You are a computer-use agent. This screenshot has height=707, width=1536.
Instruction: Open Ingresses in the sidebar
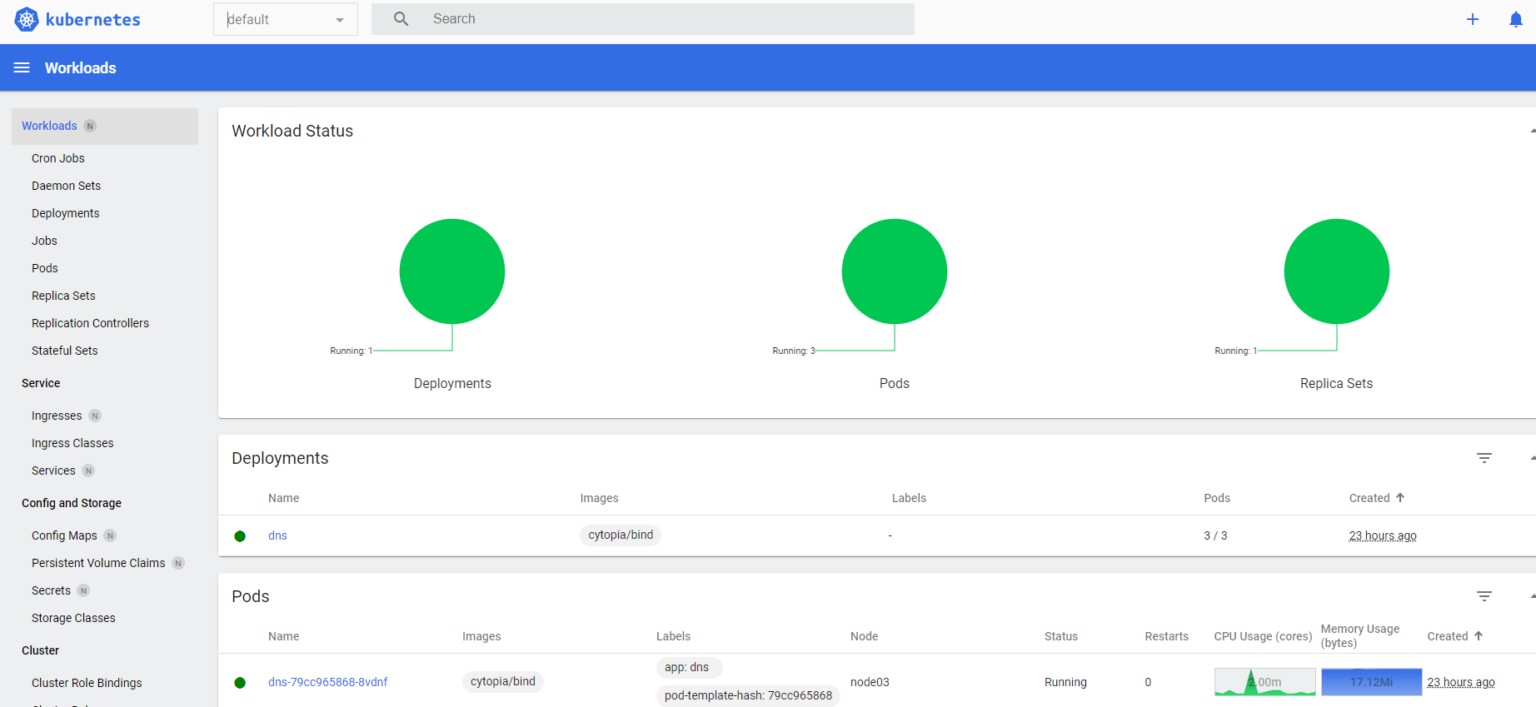point(56,416)
